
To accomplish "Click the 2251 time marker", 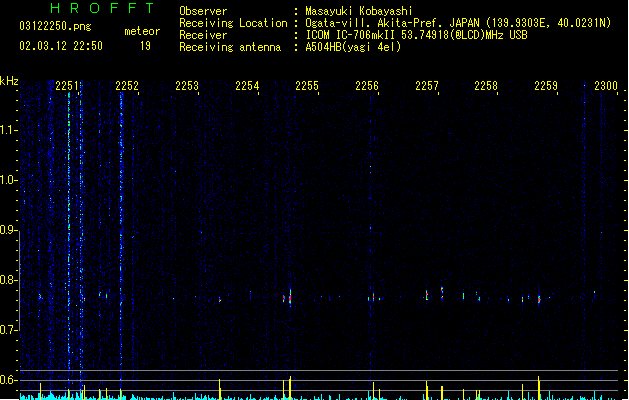I will [x=67, y=86].
